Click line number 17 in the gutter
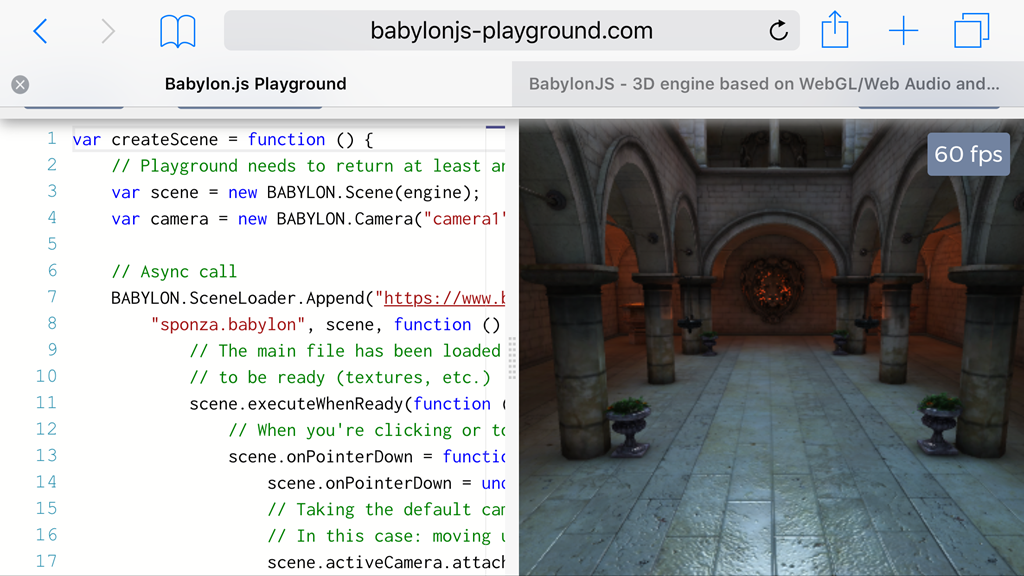Viewport: 1024px width, 576px height. (46, 561)
